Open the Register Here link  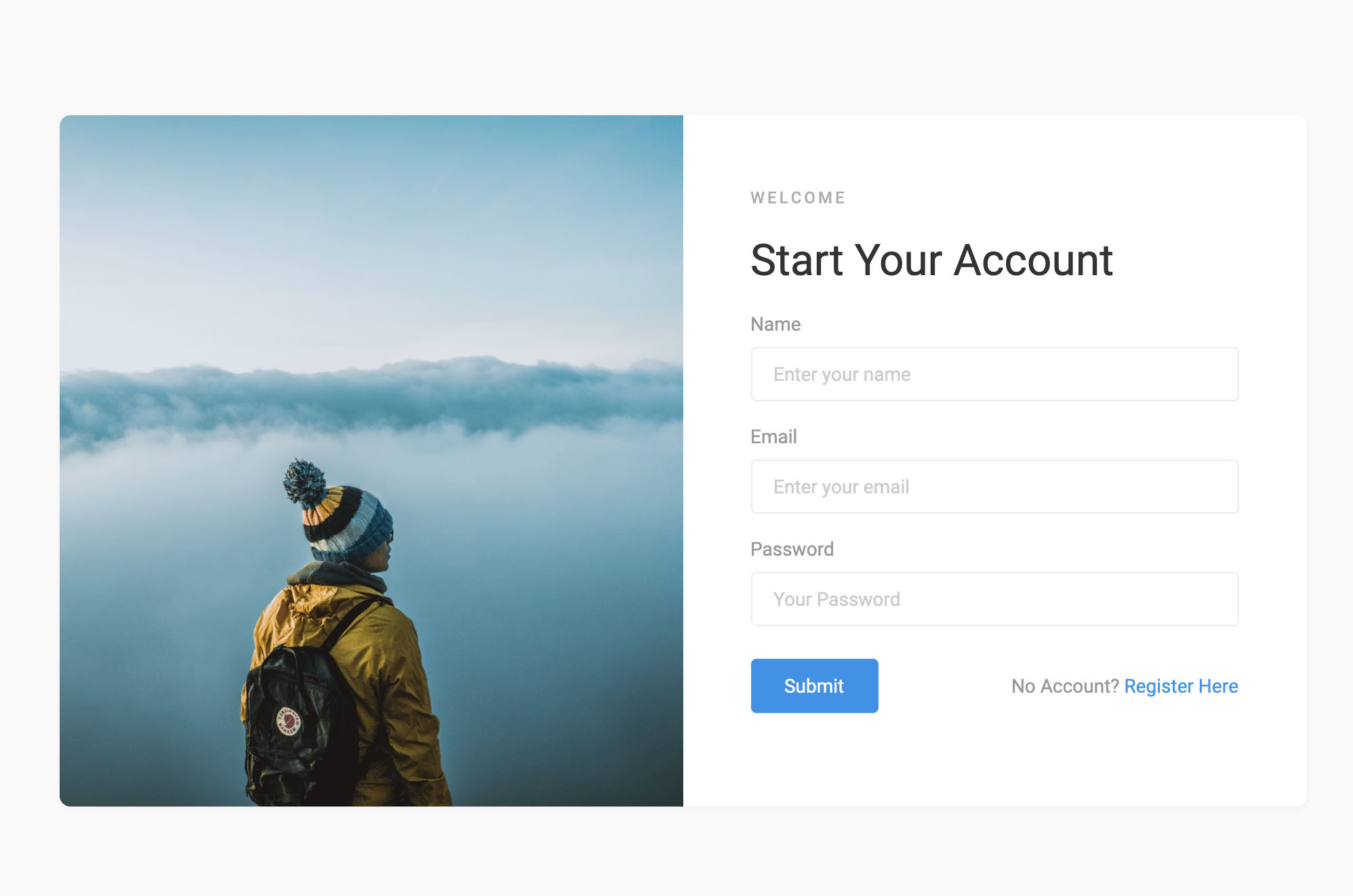[x=1181, y=686]
